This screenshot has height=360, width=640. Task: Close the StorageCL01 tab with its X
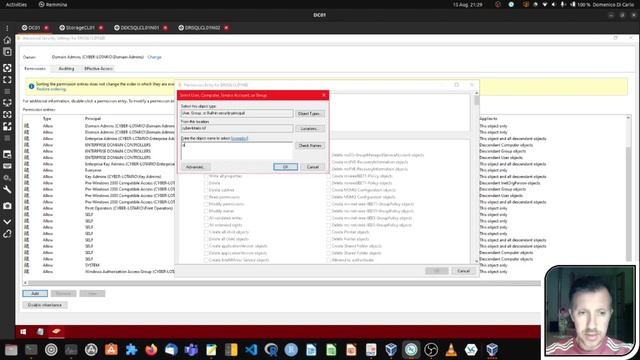[101, 28]
